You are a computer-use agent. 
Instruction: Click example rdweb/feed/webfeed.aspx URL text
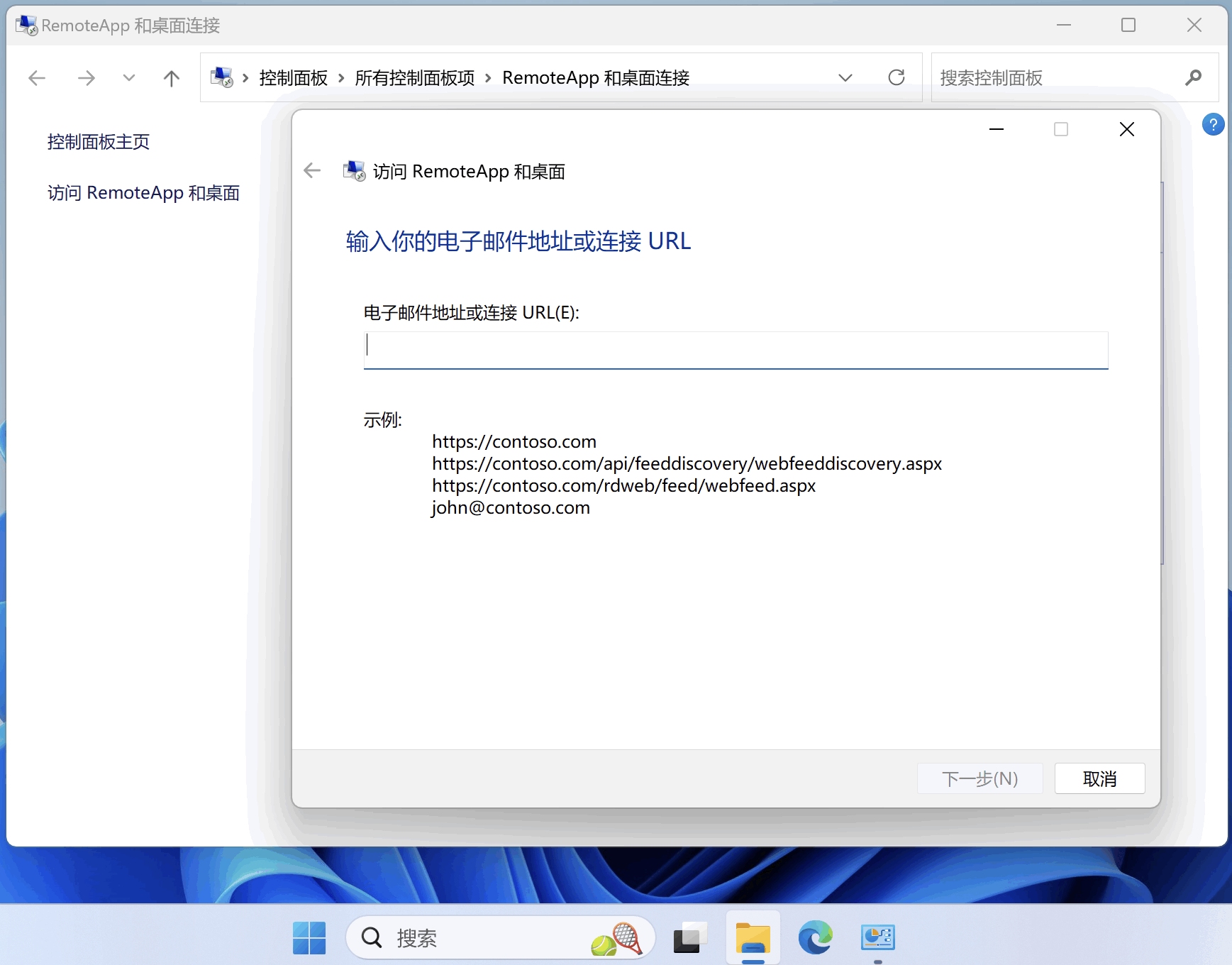624,485
